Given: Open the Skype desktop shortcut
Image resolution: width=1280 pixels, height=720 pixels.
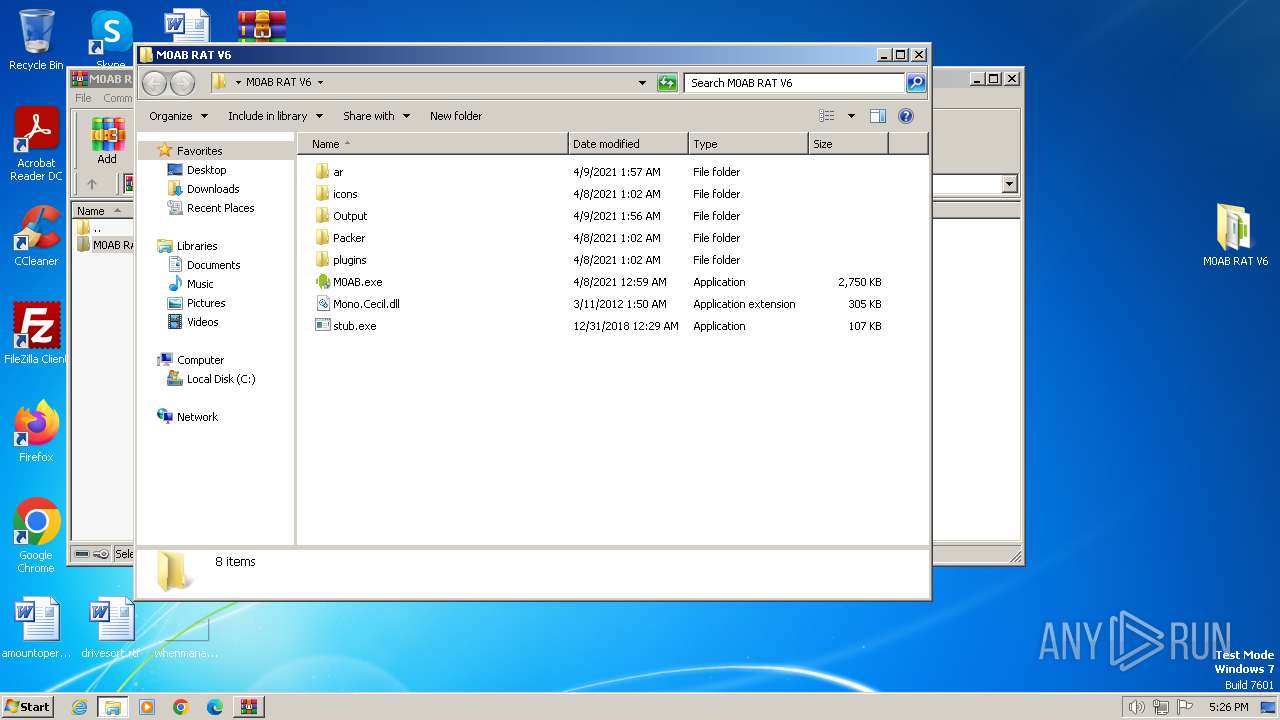Looking at the screenshot, I should click(x=111, y=40).
